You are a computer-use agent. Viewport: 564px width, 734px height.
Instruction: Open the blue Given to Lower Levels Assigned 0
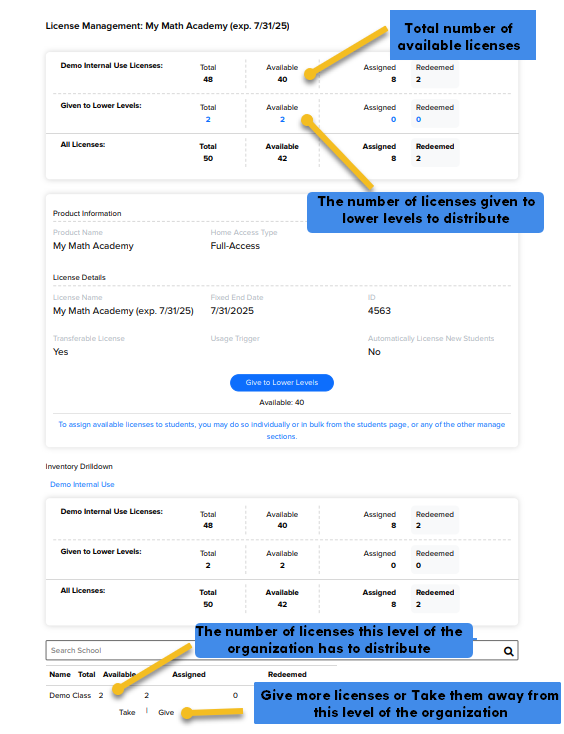coord(393,119)
